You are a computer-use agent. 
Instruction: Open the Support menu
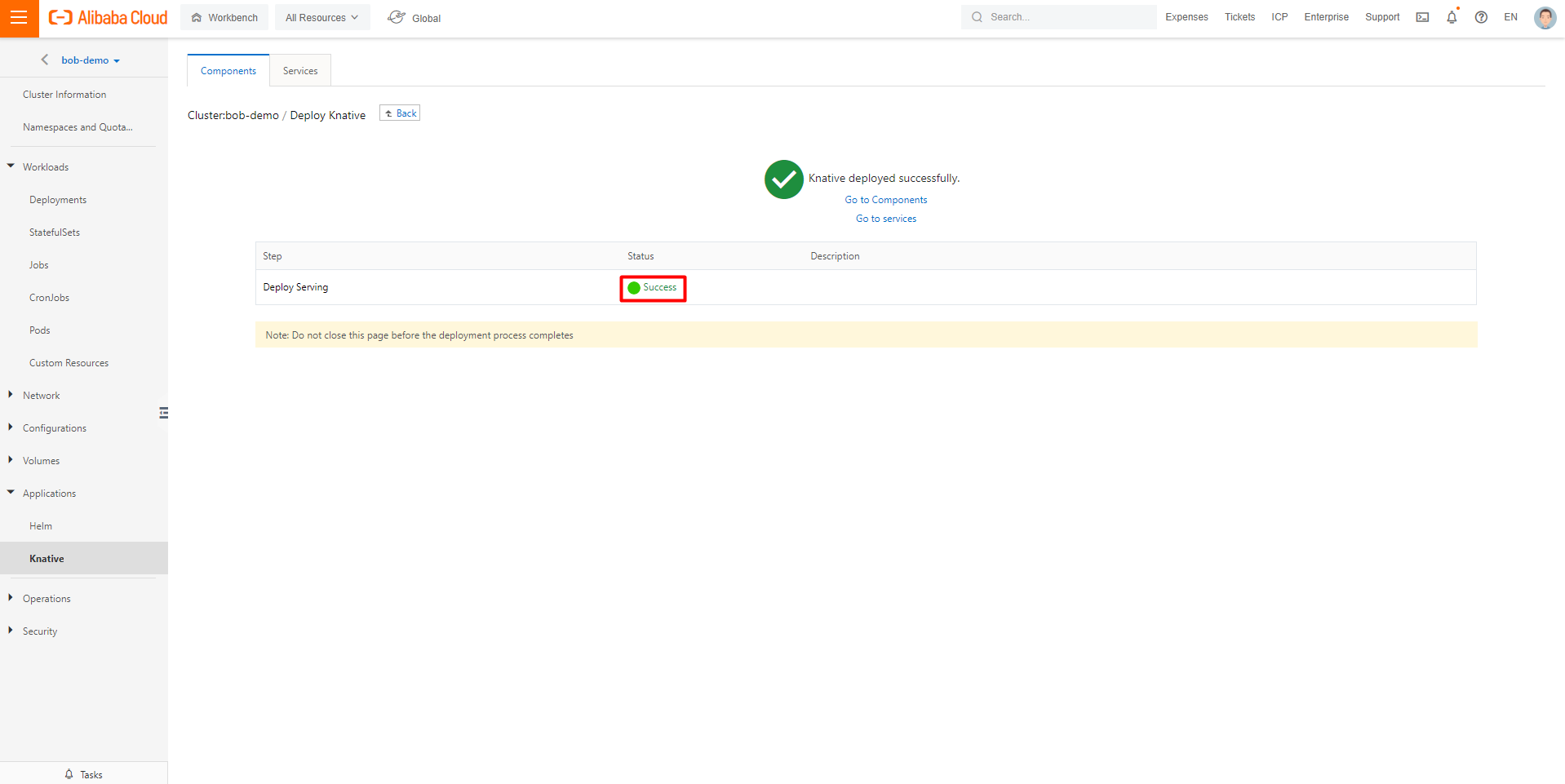coord(1382,17)
